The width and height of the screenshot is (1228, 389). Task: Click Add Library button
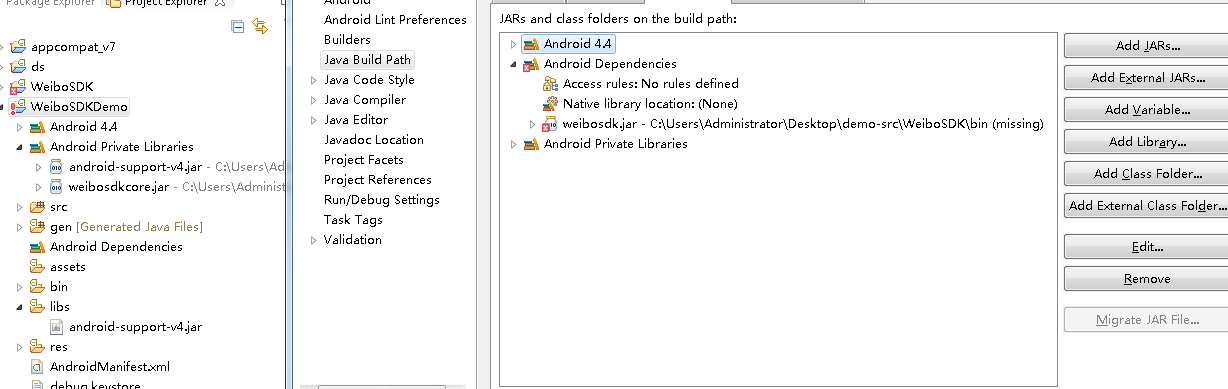[1147, 142]
